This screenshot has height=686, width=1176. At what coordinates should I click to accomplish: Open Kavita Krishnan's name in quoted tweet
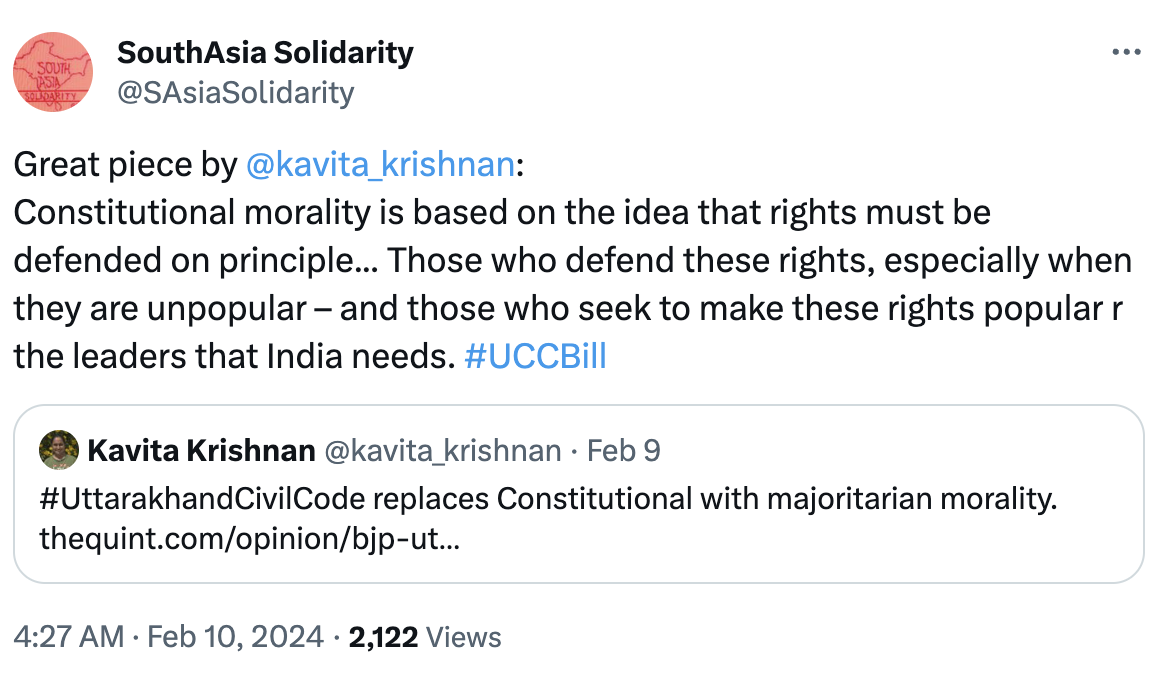(201, 451)
